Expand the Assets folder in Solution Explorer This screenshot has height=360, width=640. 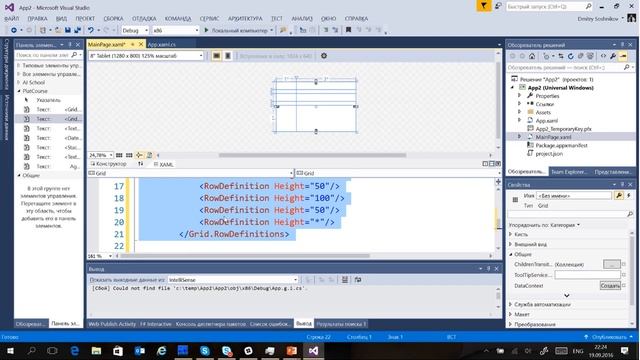coord(520,112)
